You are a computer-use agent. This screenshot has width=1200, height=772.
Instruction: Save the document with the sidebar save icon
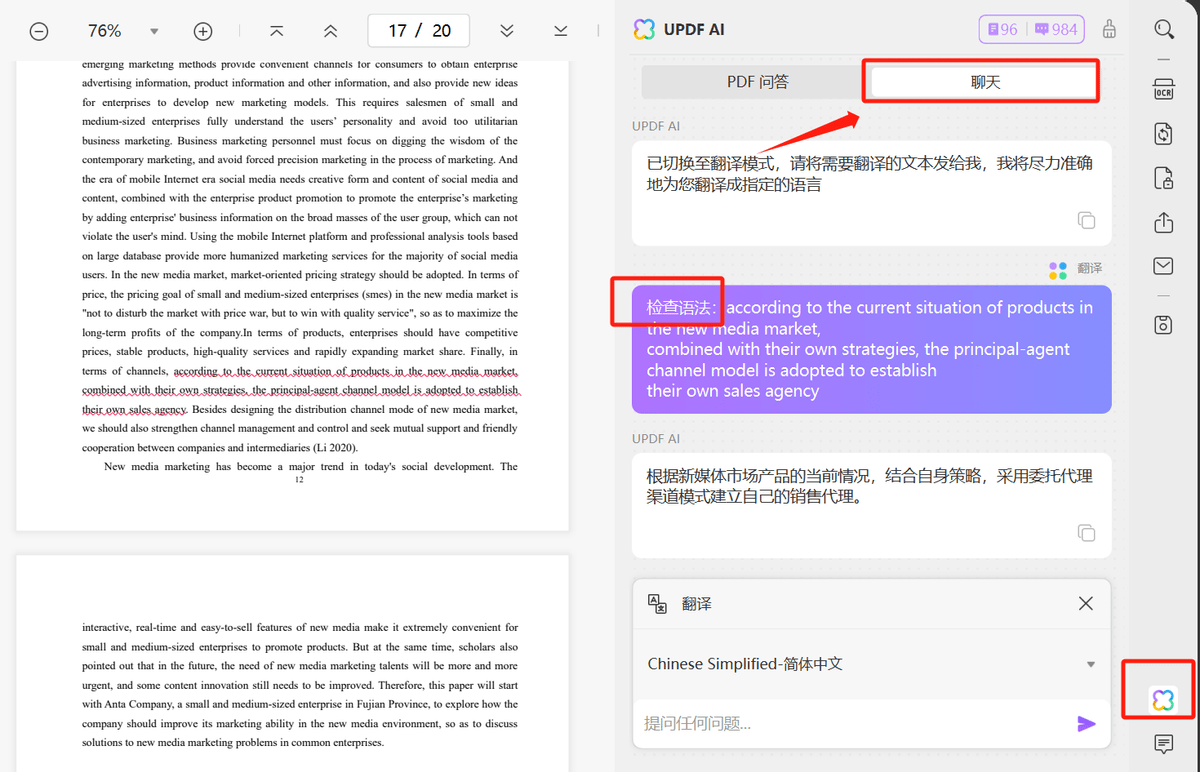click(x=1164, y=324)
